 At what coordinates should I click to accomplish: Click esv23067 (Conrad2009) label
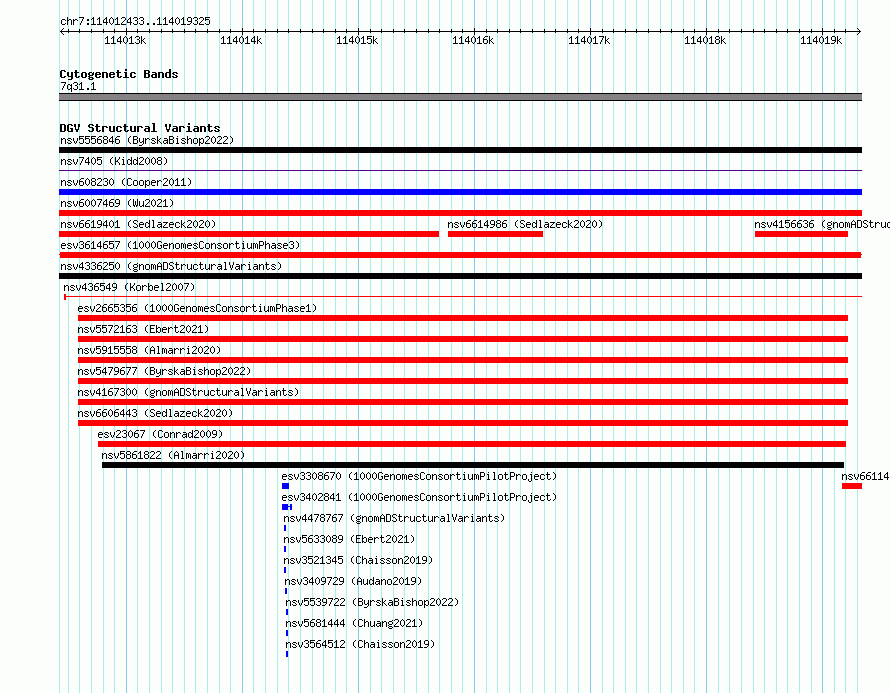coord(160,434)
